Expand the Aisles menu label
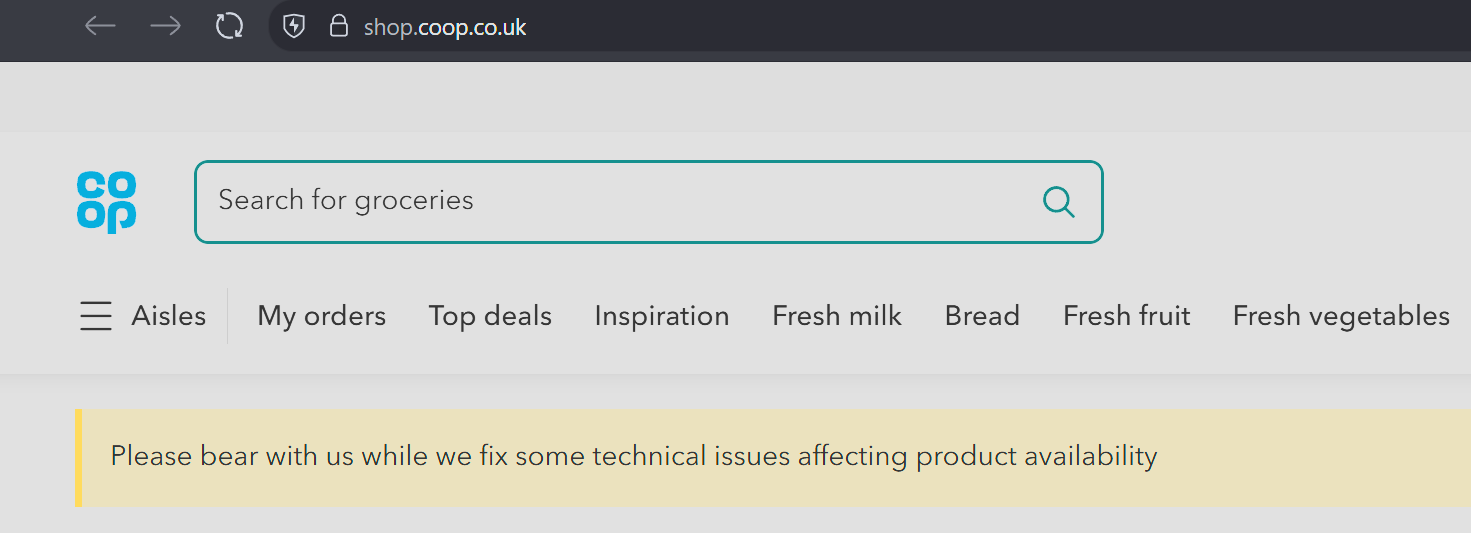The image size is (1471, 533). (x=168, y=316)
